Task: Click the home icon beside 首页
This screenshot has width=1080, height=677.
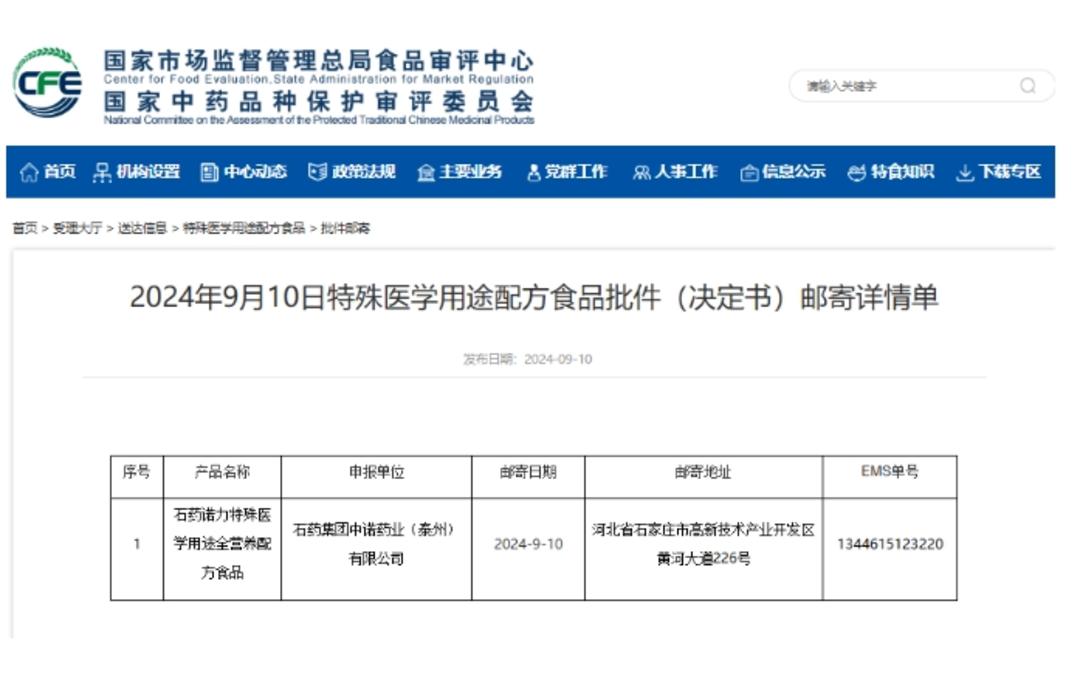Action: point(29,172)
